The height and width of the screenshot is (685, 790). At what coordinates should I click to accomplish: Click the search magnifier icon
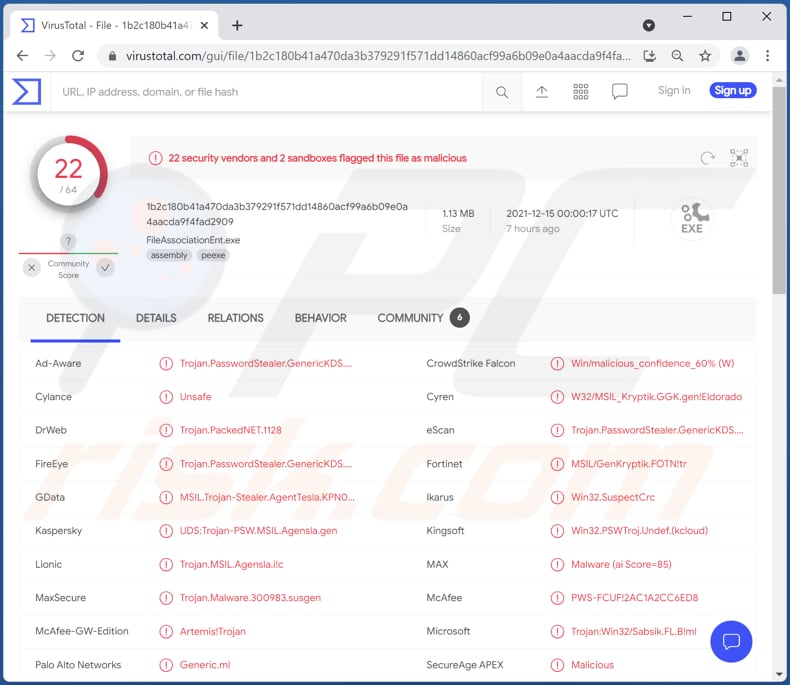(502, 92)
